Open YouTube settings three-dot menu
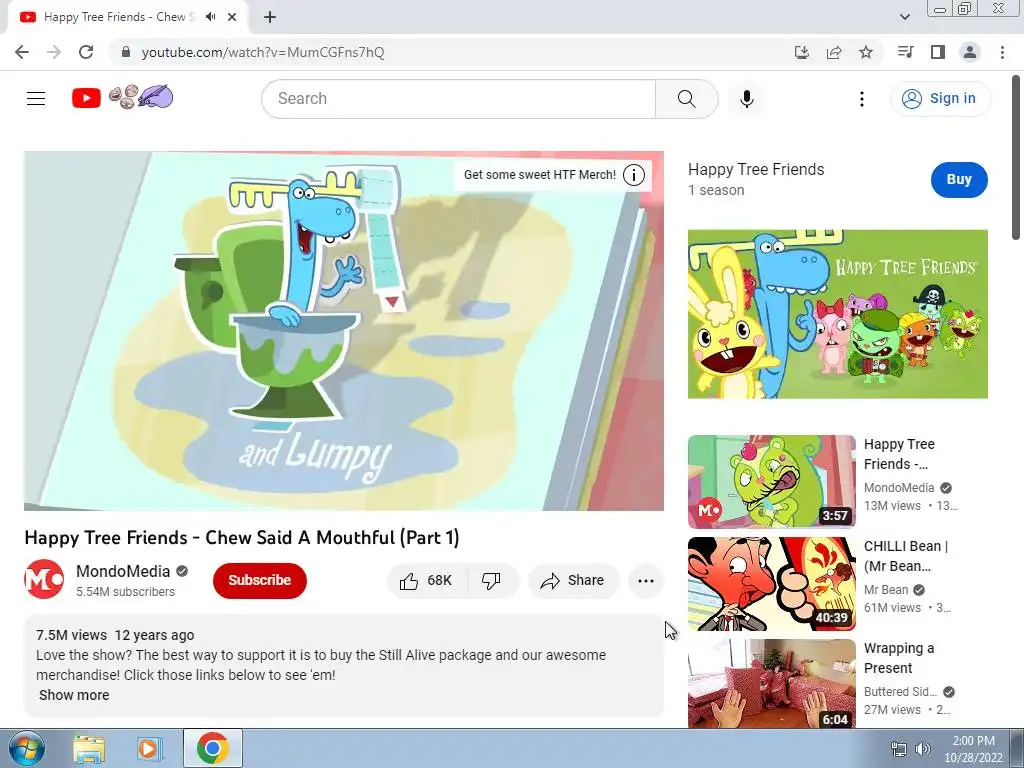The height and width of the screenshot is (768, 1024). pos(861,99)
